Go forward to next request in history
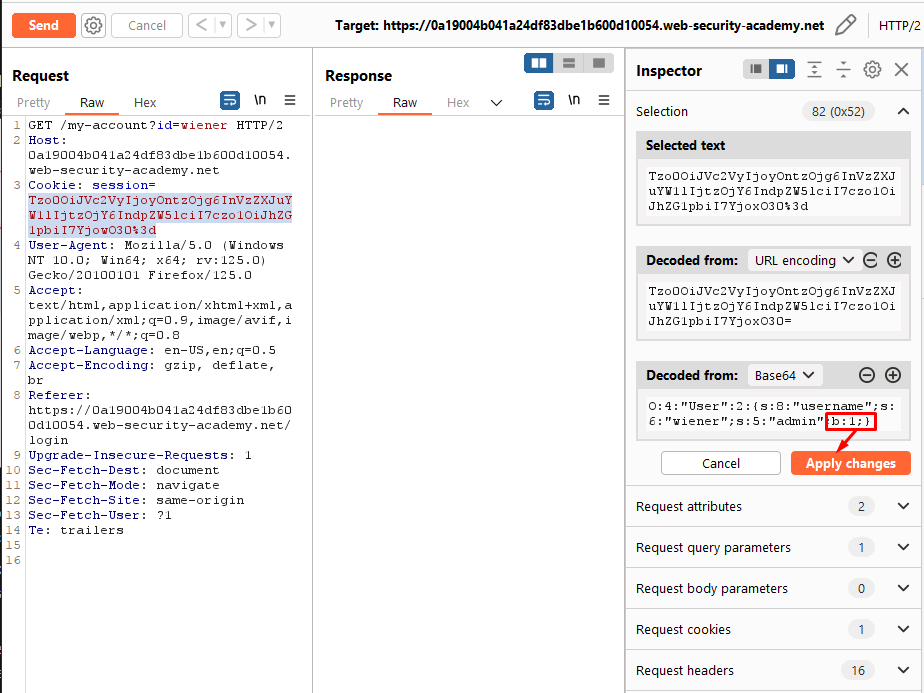 pos(251,25)
